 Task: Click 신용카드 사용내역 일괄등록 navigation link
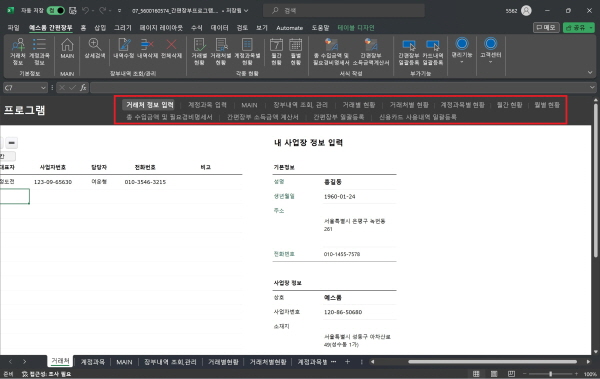tap(417, 117)
